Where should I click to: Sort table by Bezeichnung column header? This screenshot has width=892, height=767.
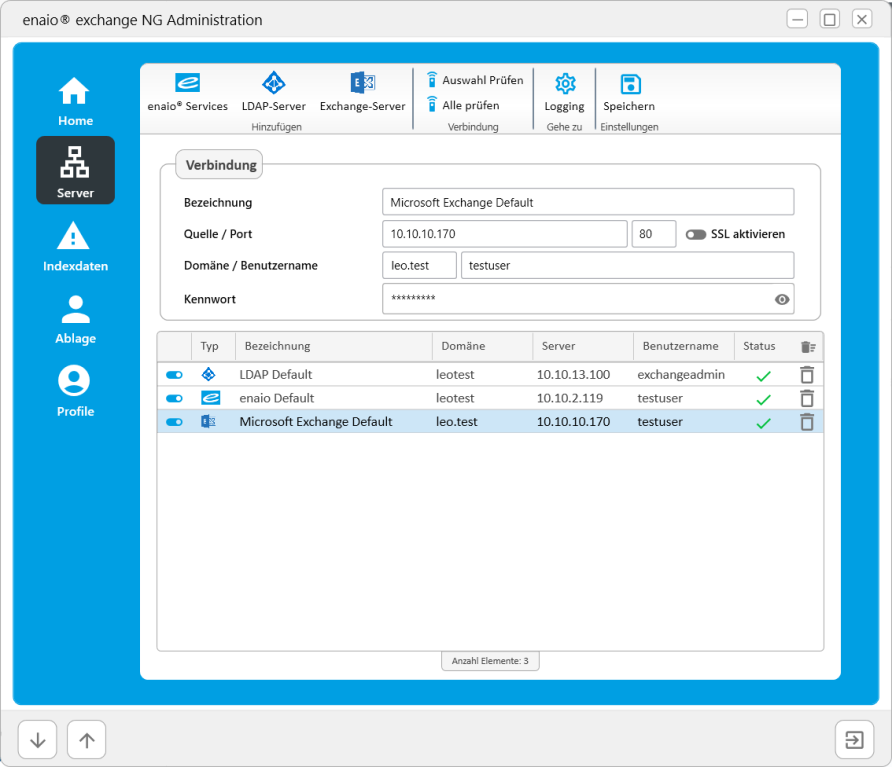point(334,346)
